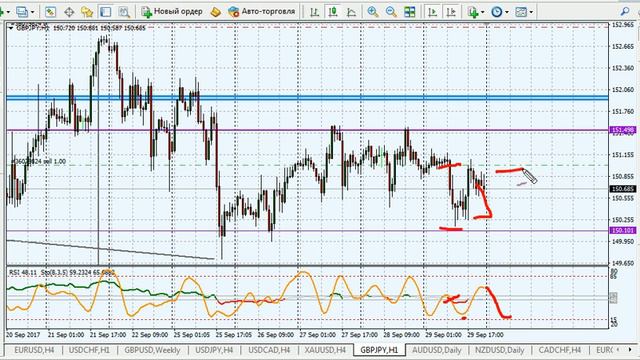The image size is (640, 360).
Task: Select the active GBPJPY,H1 tab
Action: [379, 350]
